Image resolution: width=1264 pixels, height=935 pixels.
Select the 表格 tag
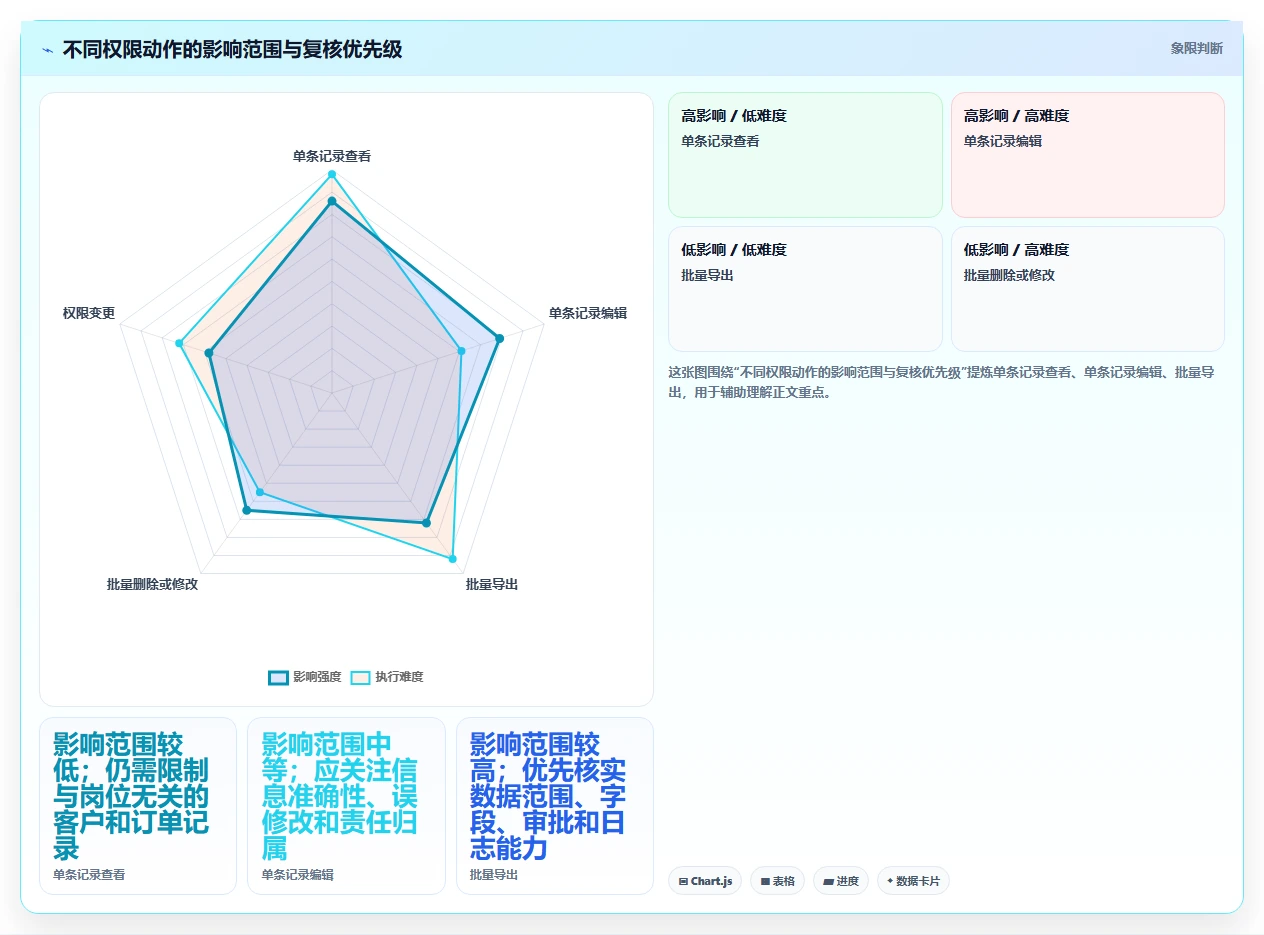777,881
